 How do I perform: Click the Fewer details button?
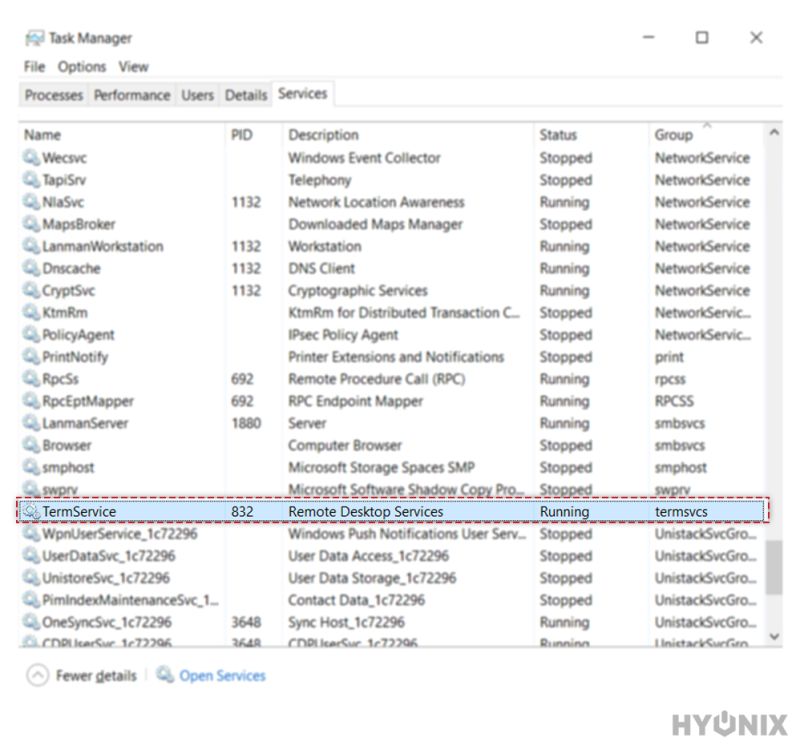click(x=97, y=676)
